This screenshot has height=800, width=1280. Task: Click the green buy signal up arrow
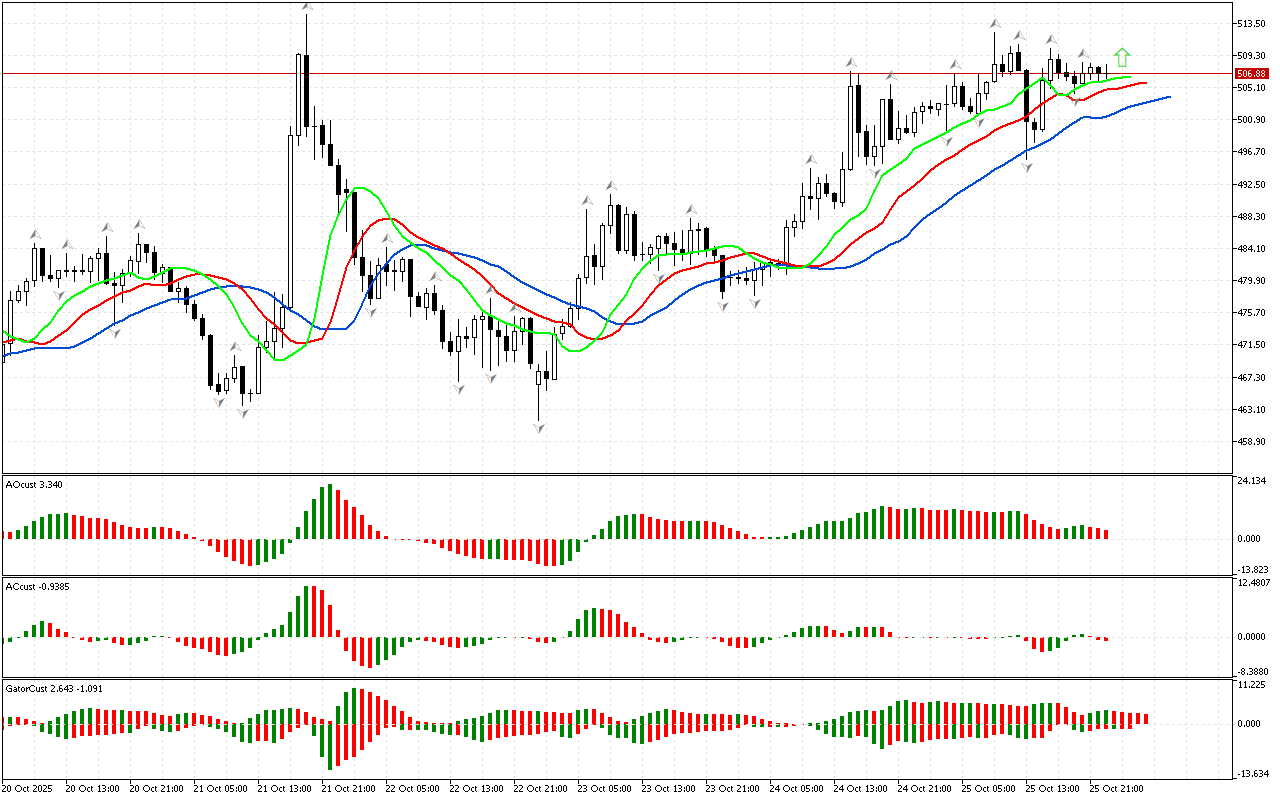pyautogui.click(x=1122, y=57)
